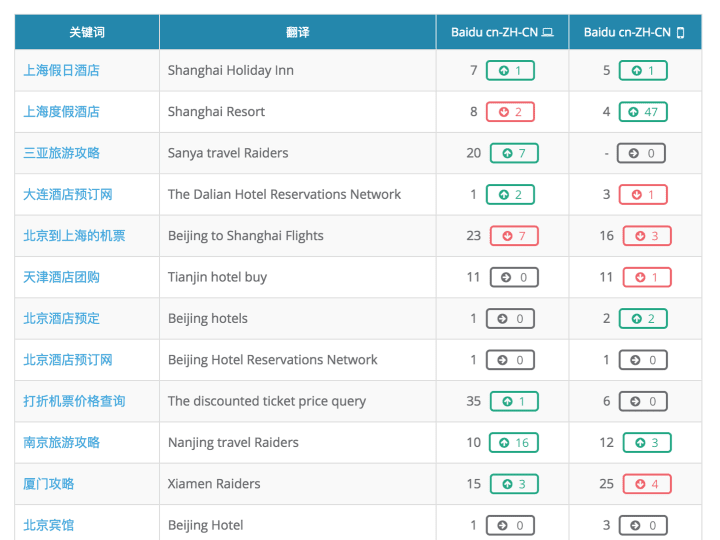Click red down-arrow badge 2 for Shanghai Resort
Viewport: 720px width, 540px height.
(x=510, y=112)
